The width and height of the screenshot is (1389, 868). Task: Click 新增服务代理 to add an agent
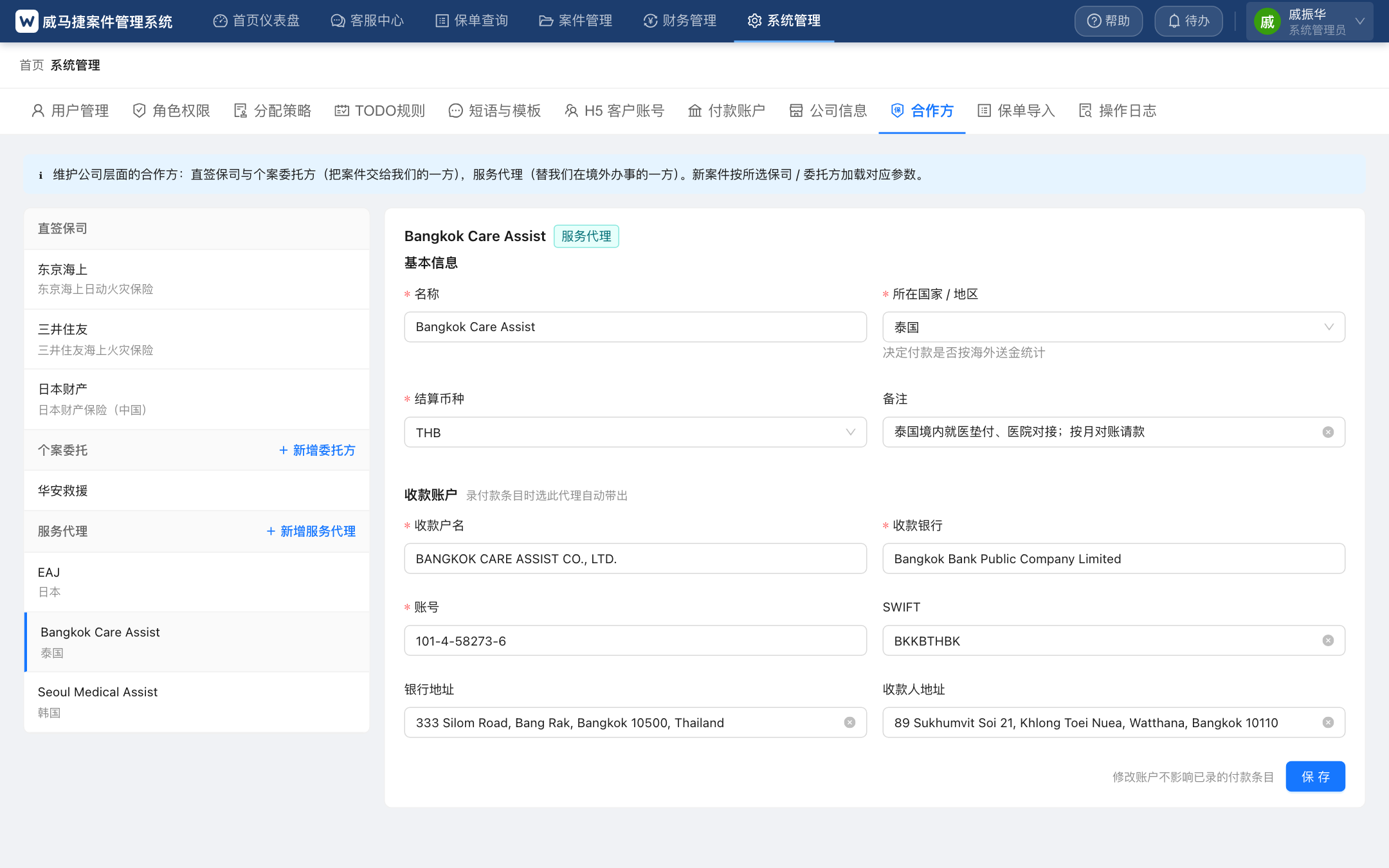click(x=311, y=531)
